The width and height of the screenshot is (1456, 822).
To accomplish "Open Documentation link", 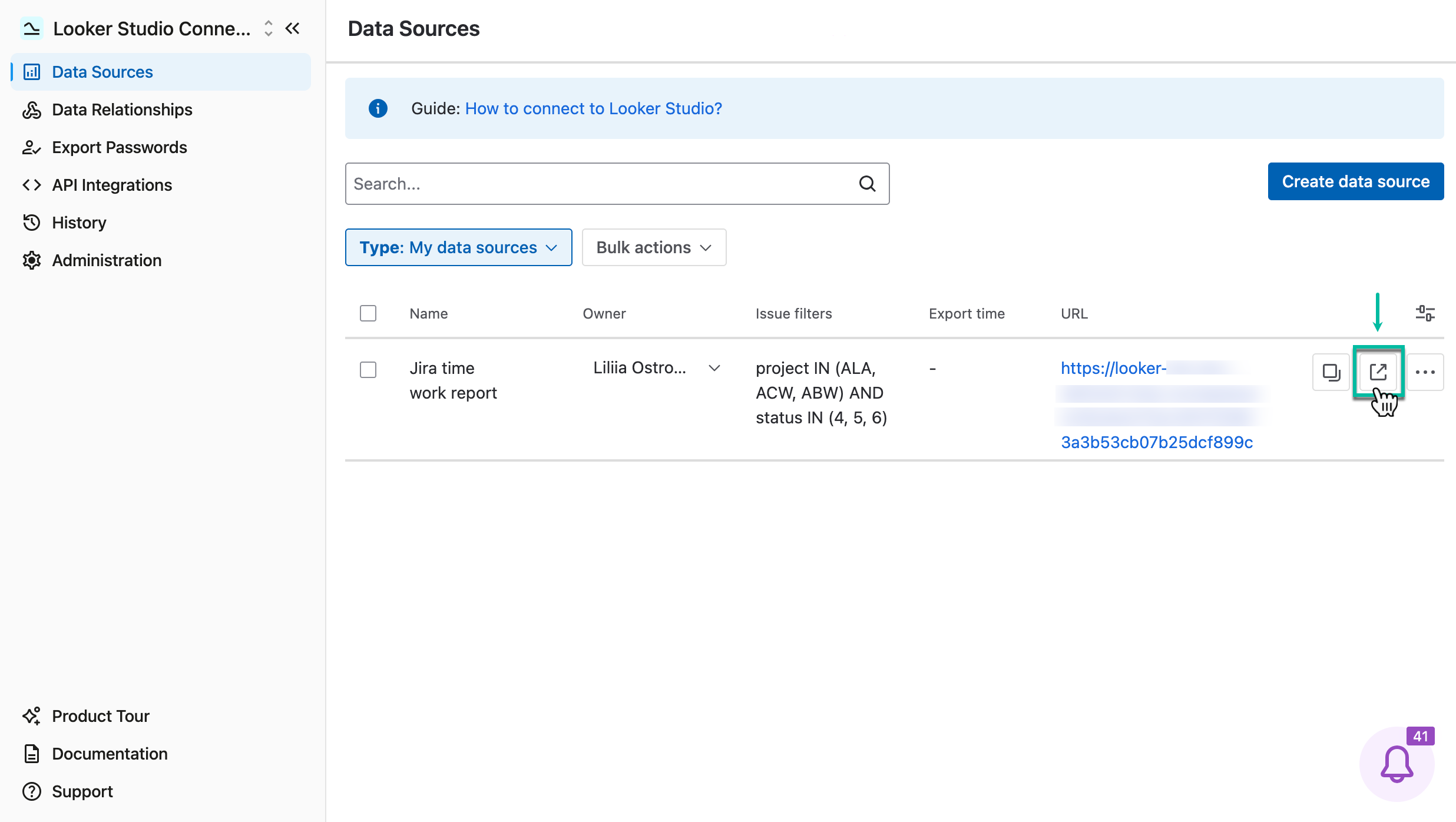I will 161,754.
